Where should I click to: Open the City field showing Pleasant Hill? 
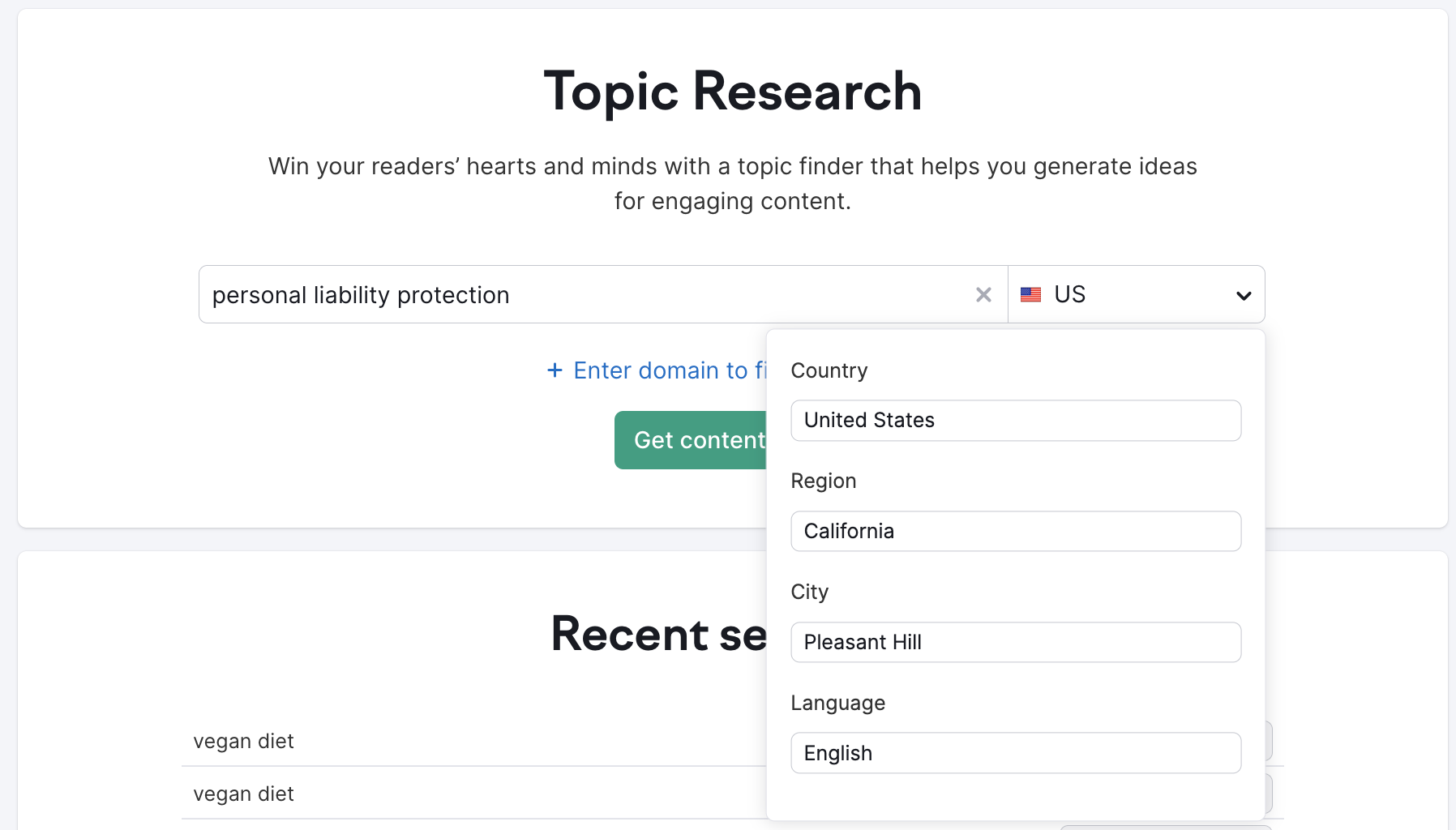point(1015,641)
